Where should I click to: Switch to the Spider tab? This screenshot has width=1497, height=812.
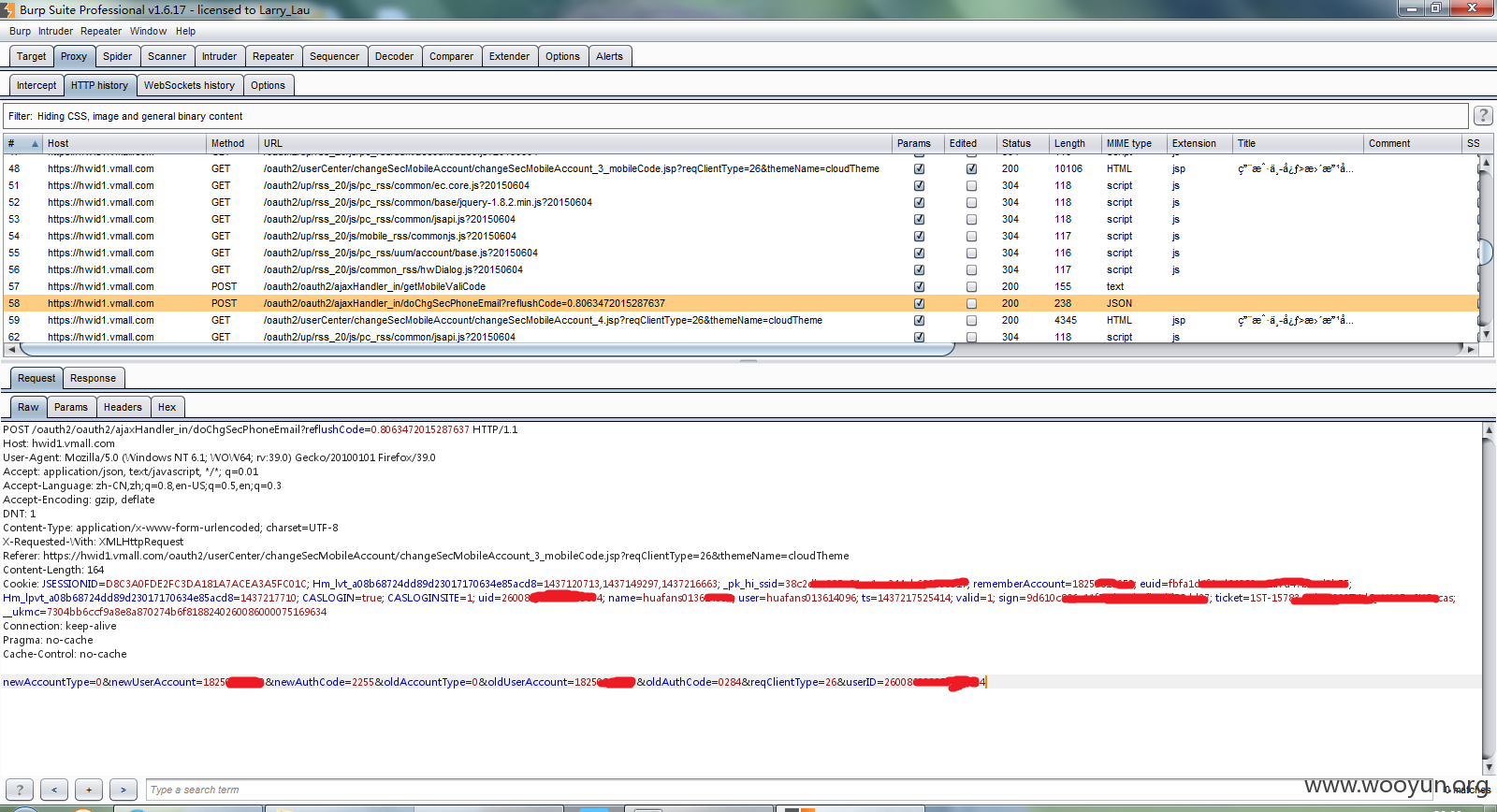tap(117, 56)
